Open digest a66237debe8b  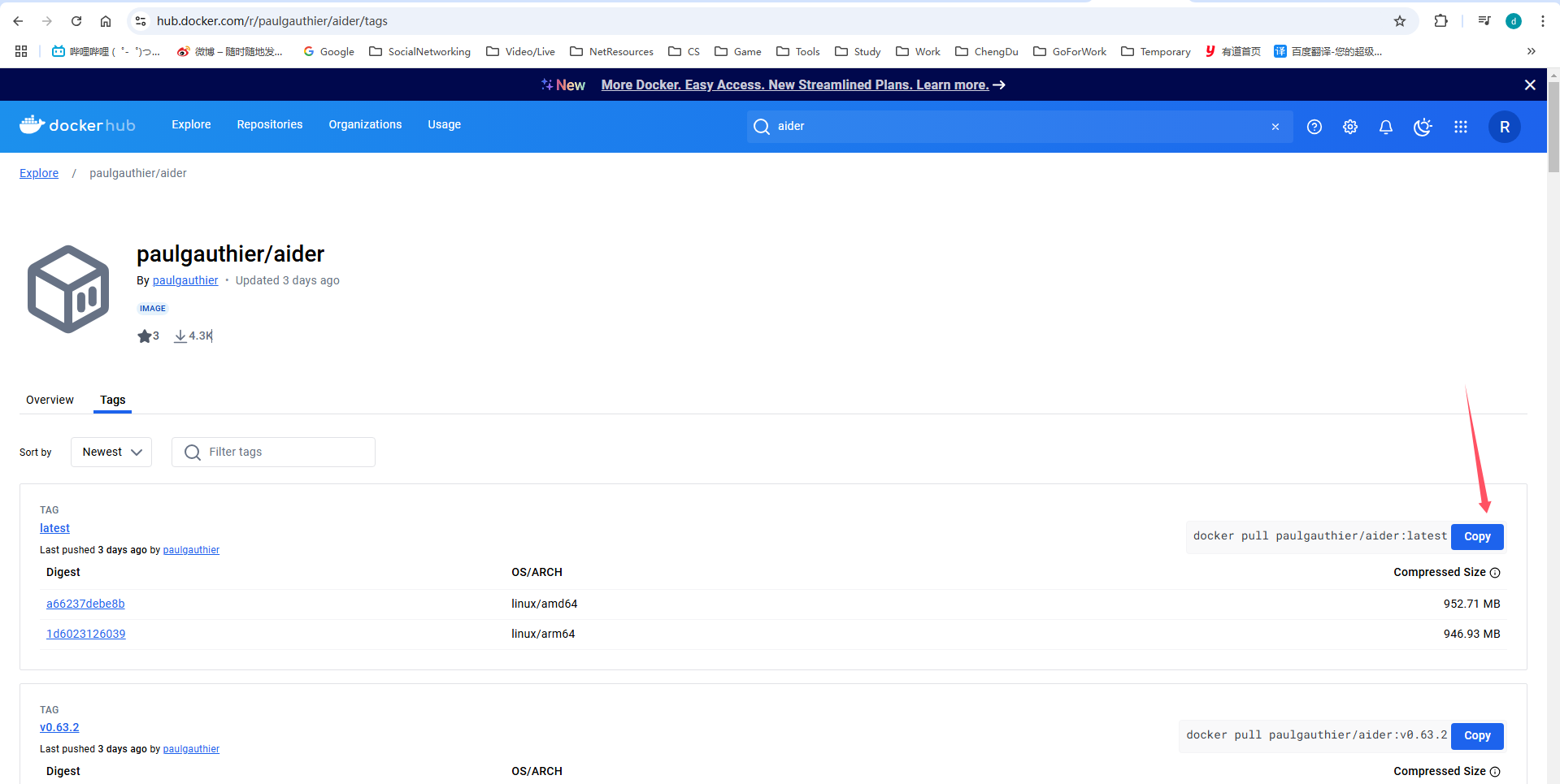pos(85,604)
